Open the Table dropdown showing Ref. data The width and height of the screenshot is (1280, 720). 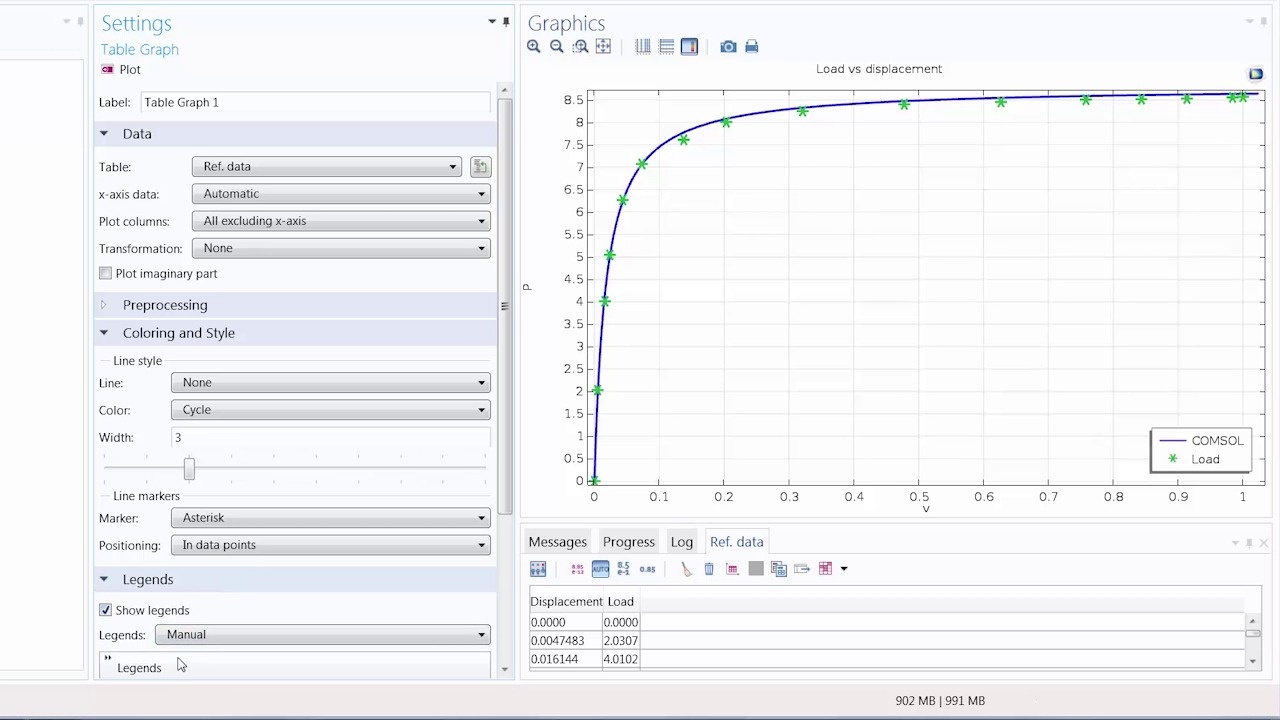click(x=326, y=167)
